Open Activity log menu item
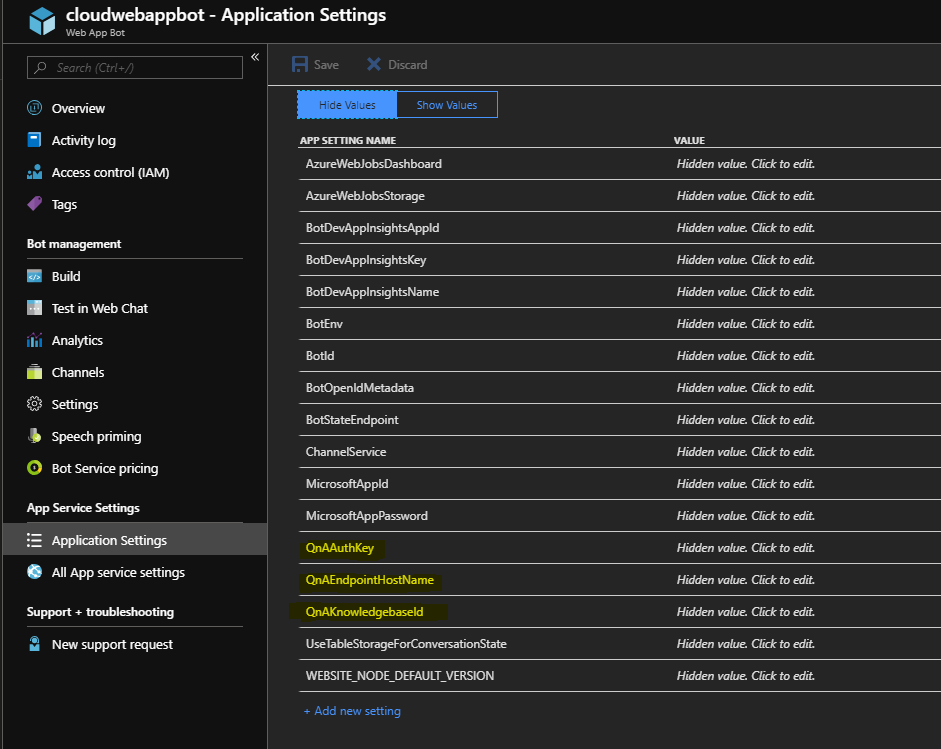Viewport: 941px width, 749px height. click(x=83, y=140)
